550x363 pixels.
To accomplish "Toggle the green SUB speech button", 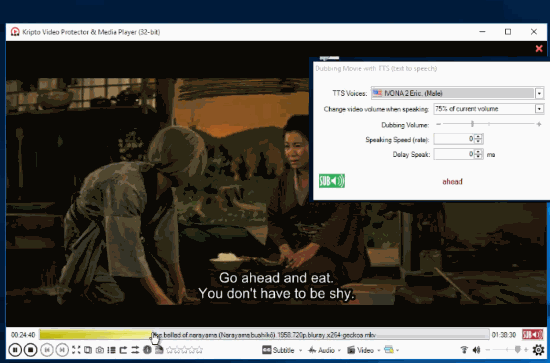I will (x=332, y=181).
